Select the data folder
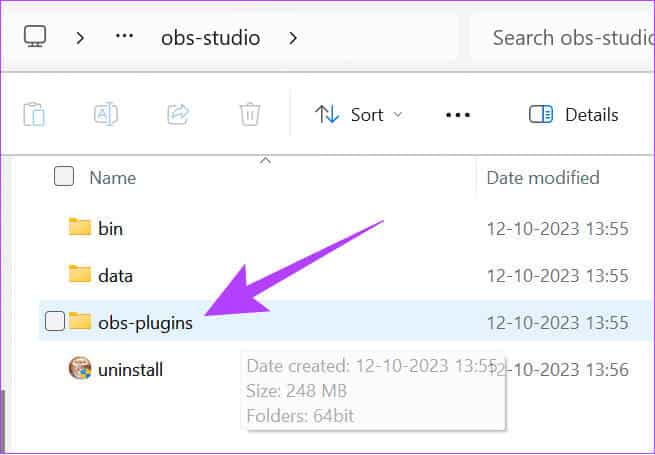The height and width of the screenshot is (455, 655). [x=115, y=276]
